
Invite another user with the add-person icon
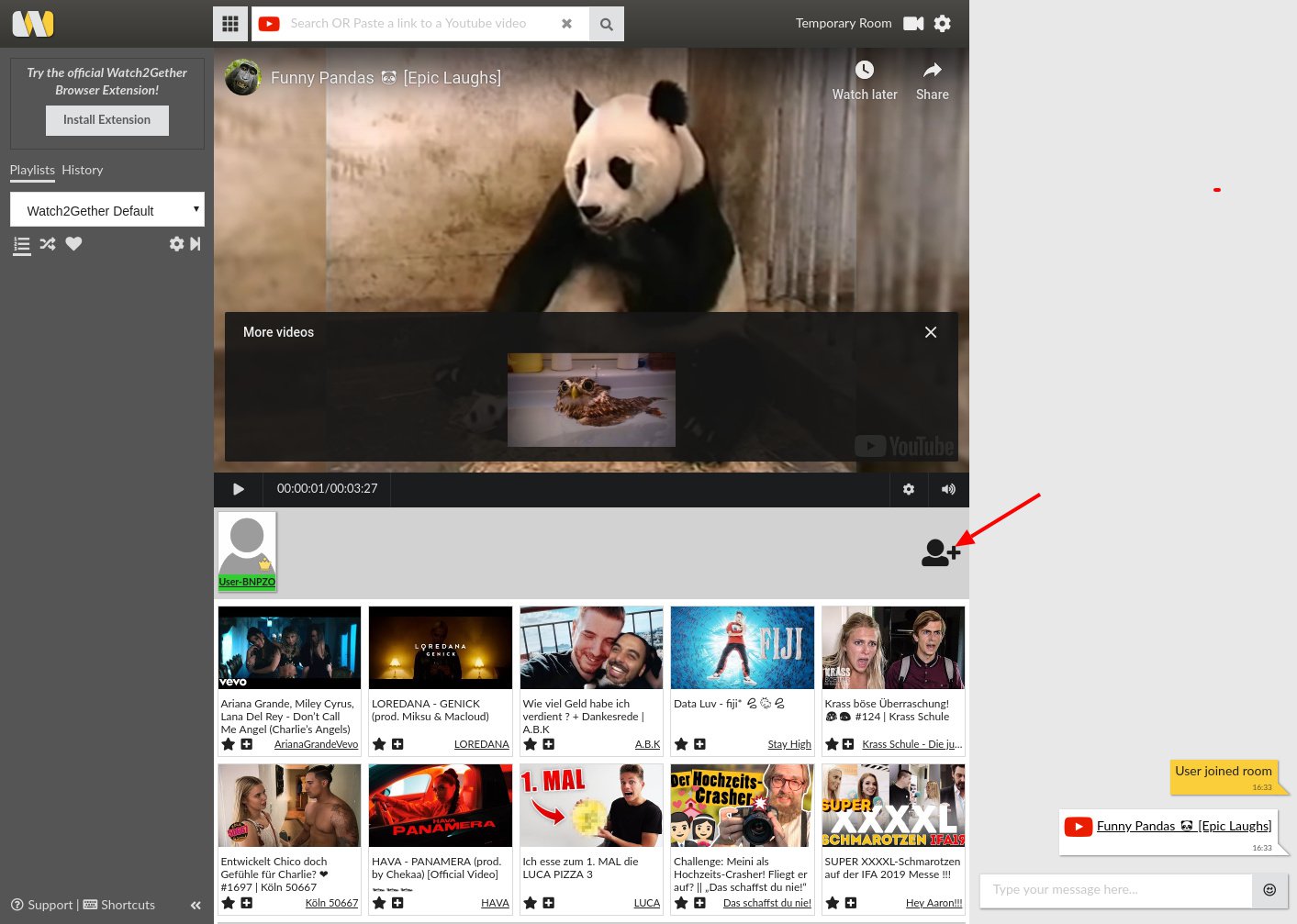(940, 552)
